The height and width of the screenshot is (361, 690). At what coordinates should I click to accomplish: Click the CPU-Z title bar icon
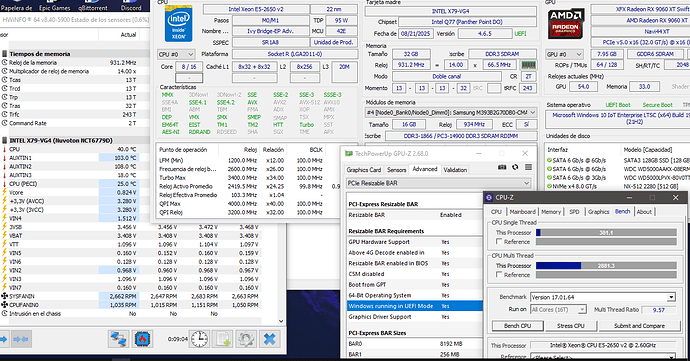[x=489, y=198]
